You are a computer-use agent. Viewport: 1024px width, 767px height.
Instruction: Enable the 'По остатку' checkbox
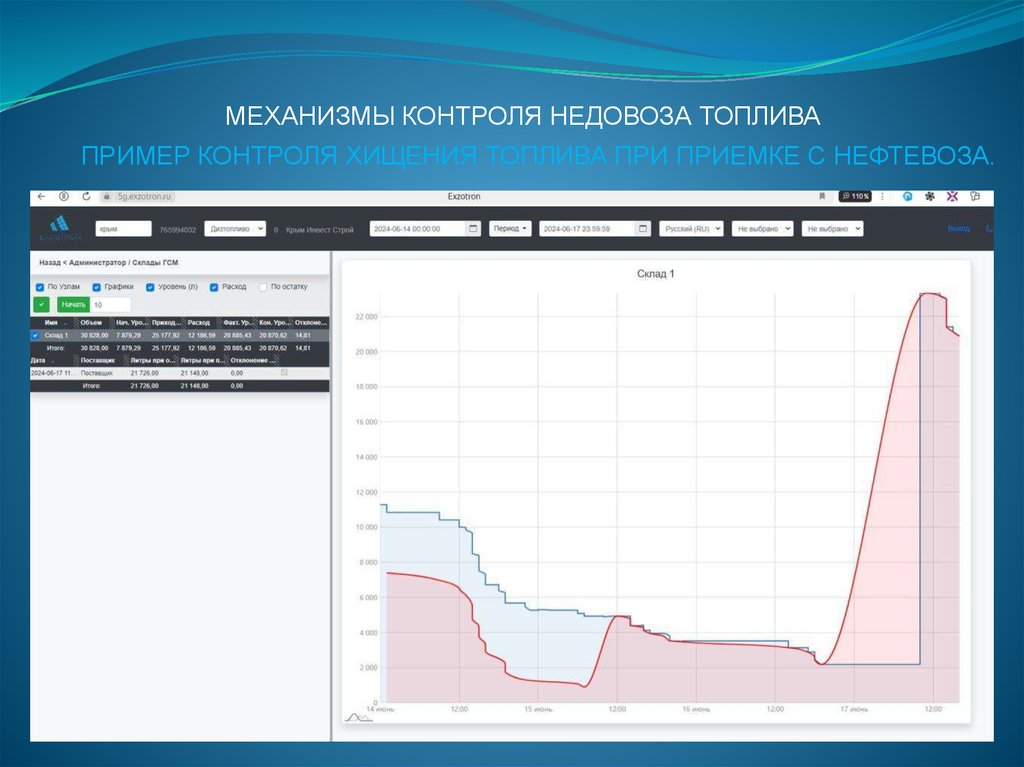pyautogui.click(x=263, y=287)
